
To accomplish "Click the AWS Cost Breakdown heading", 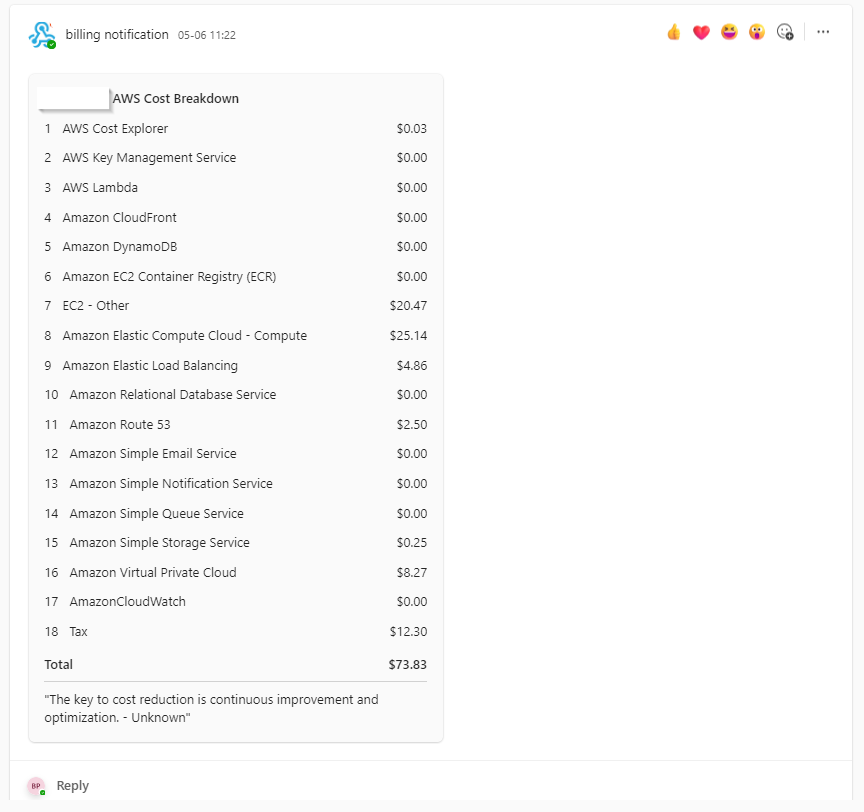I will coord(176,99).
